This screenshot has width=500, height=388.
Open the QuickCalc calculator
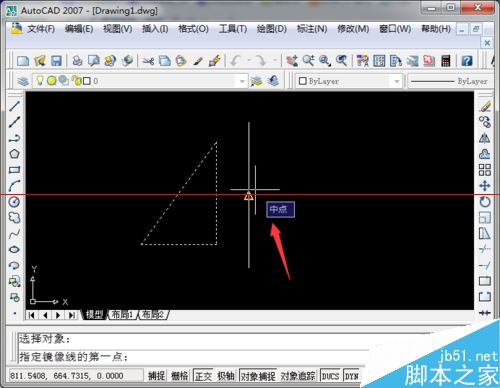tap(445, 61)
